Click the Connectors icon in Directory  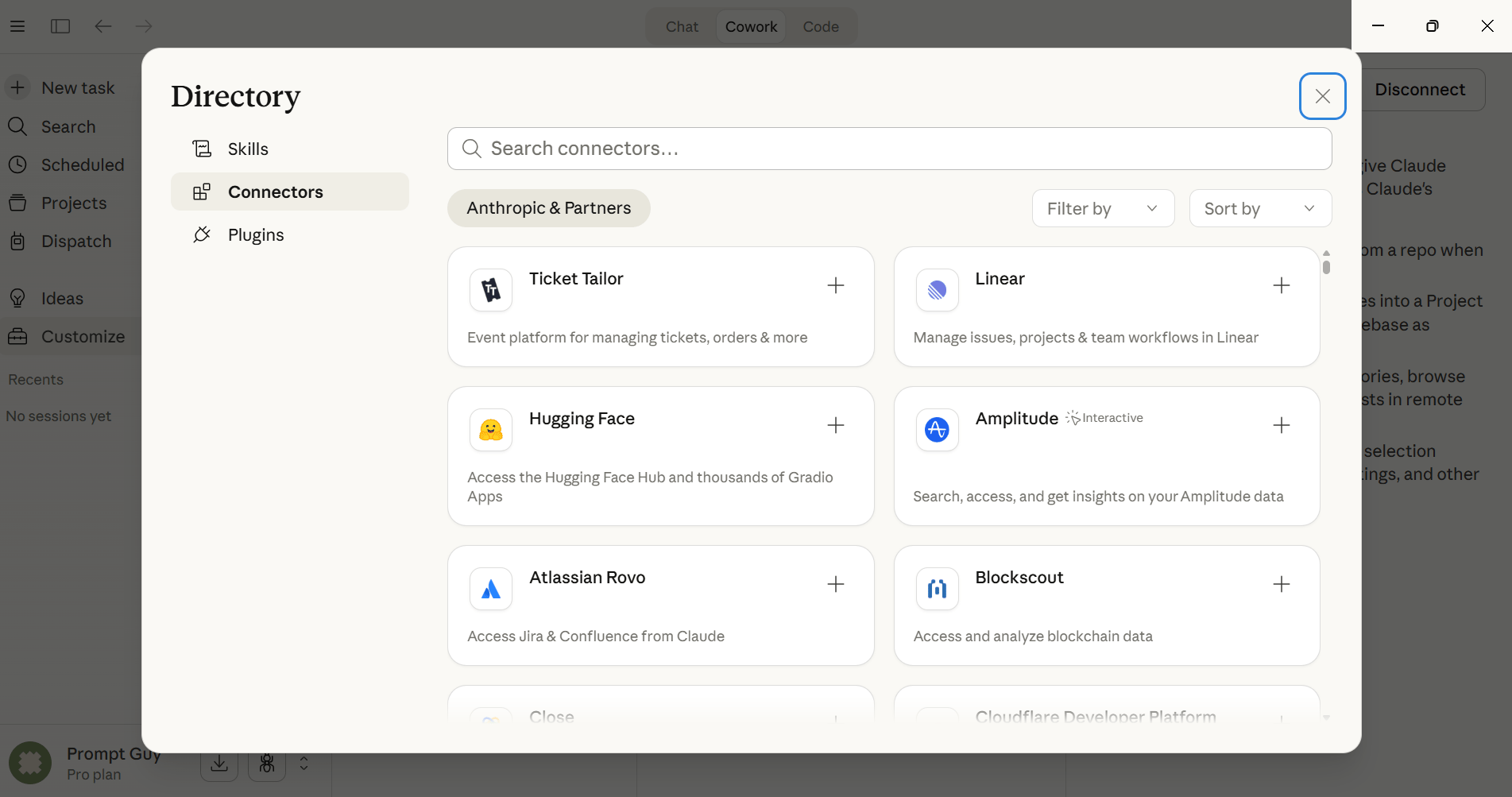(202, 192)
